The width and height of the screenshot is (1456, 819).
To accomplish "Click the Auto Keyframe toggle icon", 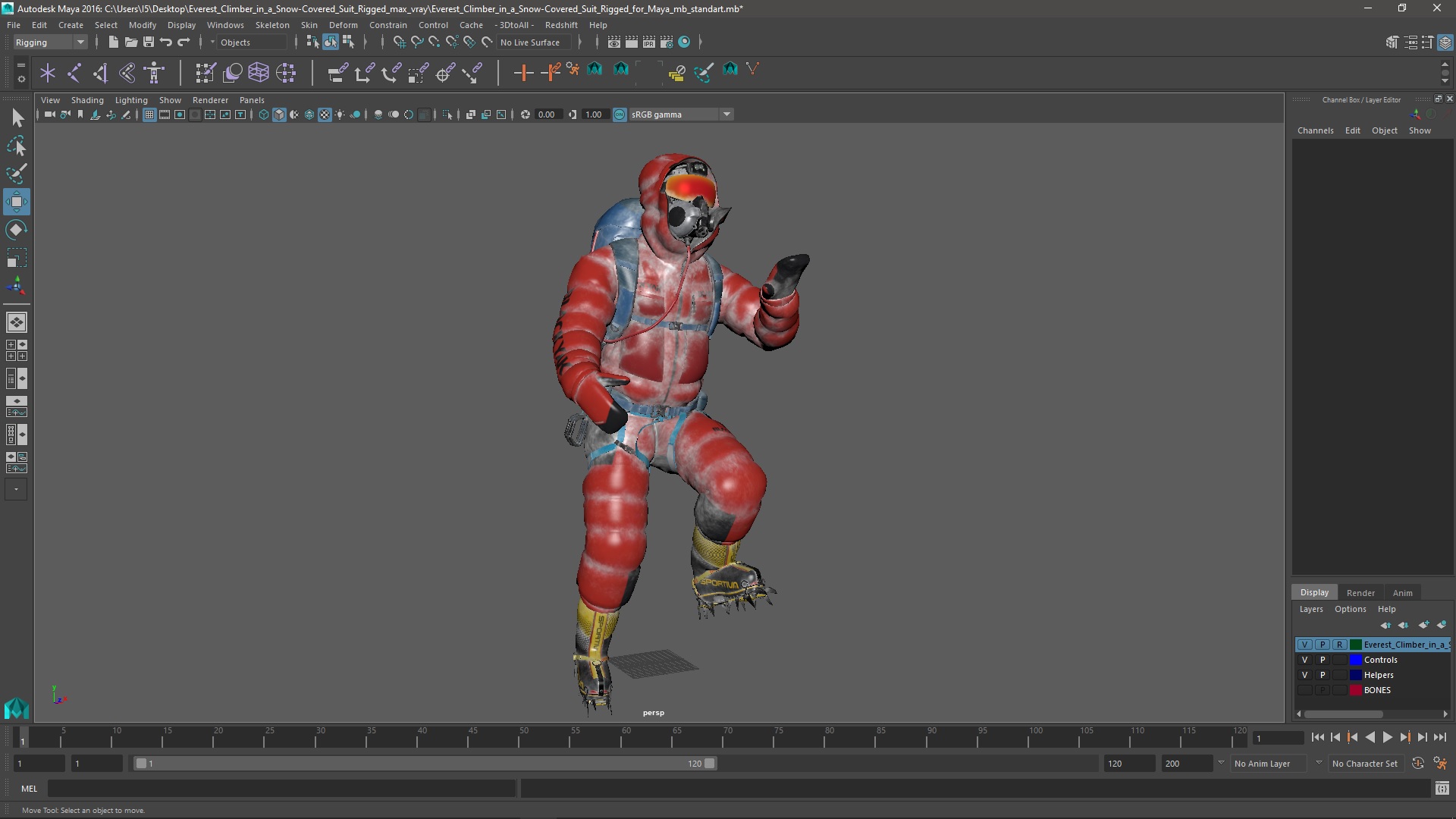I will 1417,764.
